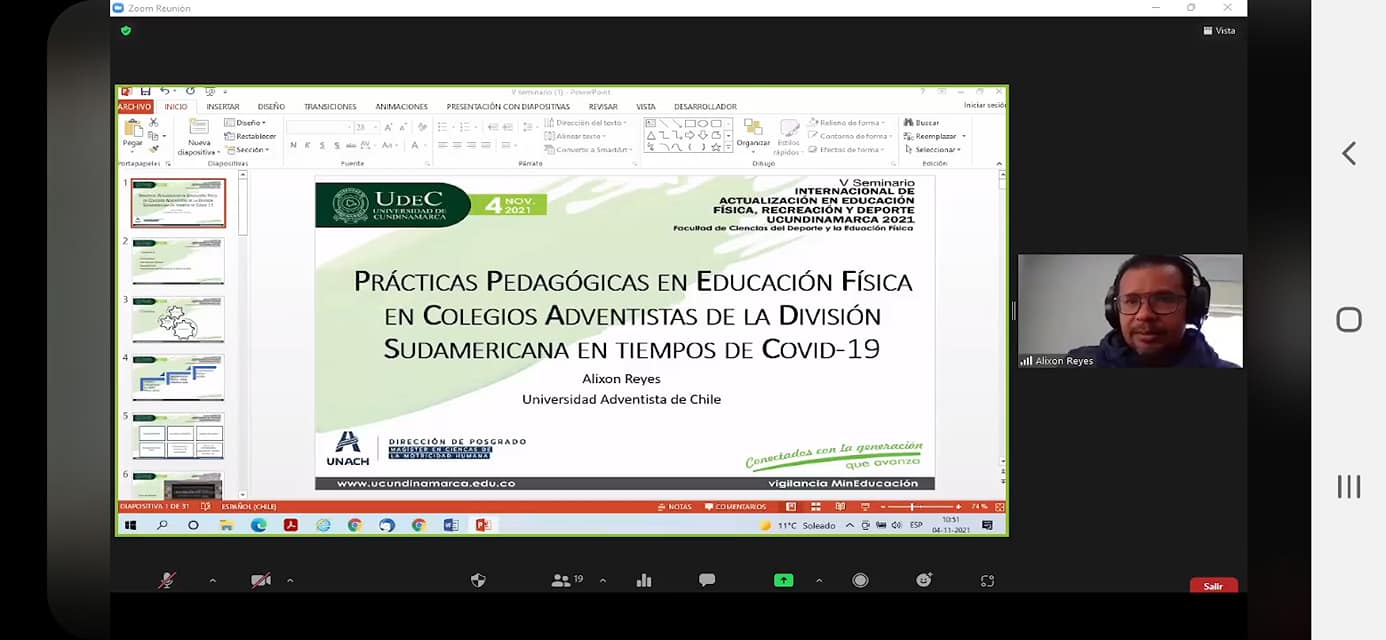This screenshot has width=1386, height=640.
Task: Open the Zoom chat bubble
Action: pos(707,580)
